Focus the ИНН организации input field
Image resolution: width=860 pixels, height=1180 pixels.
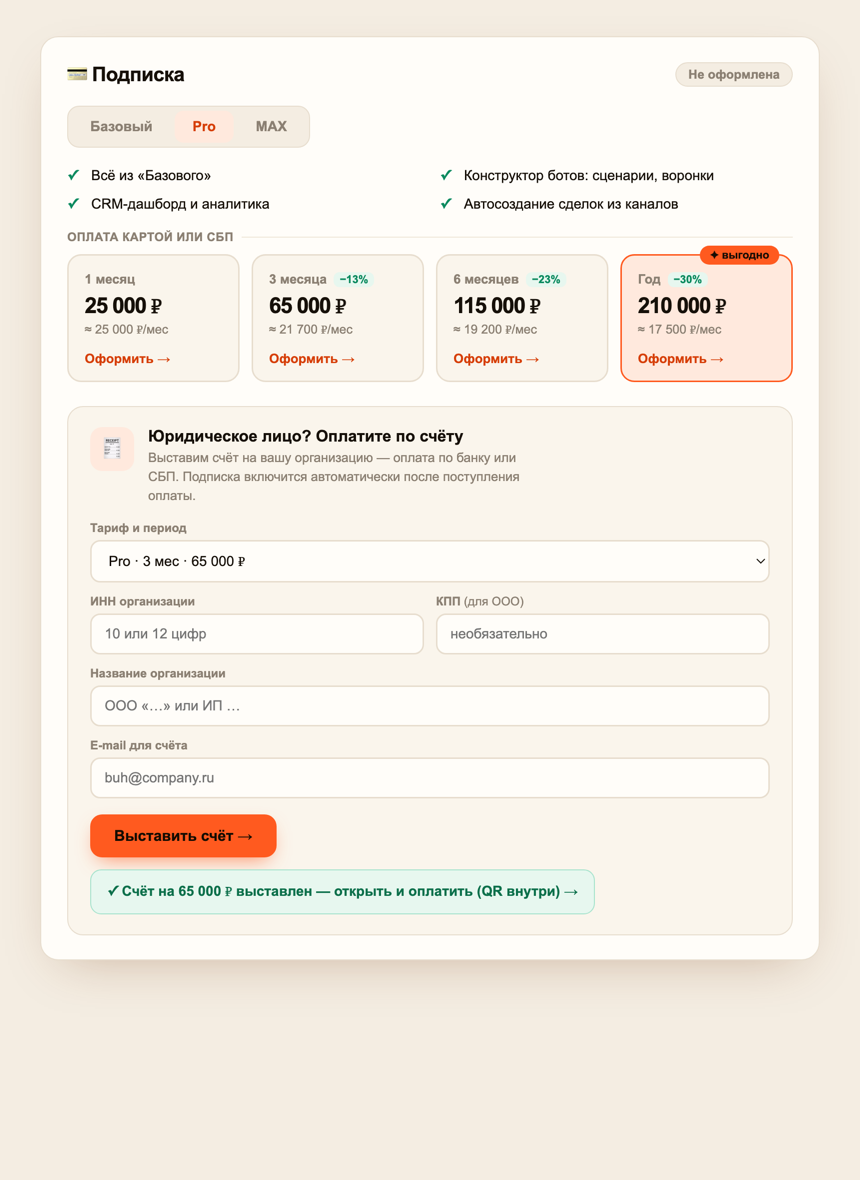tap(257, 634)
